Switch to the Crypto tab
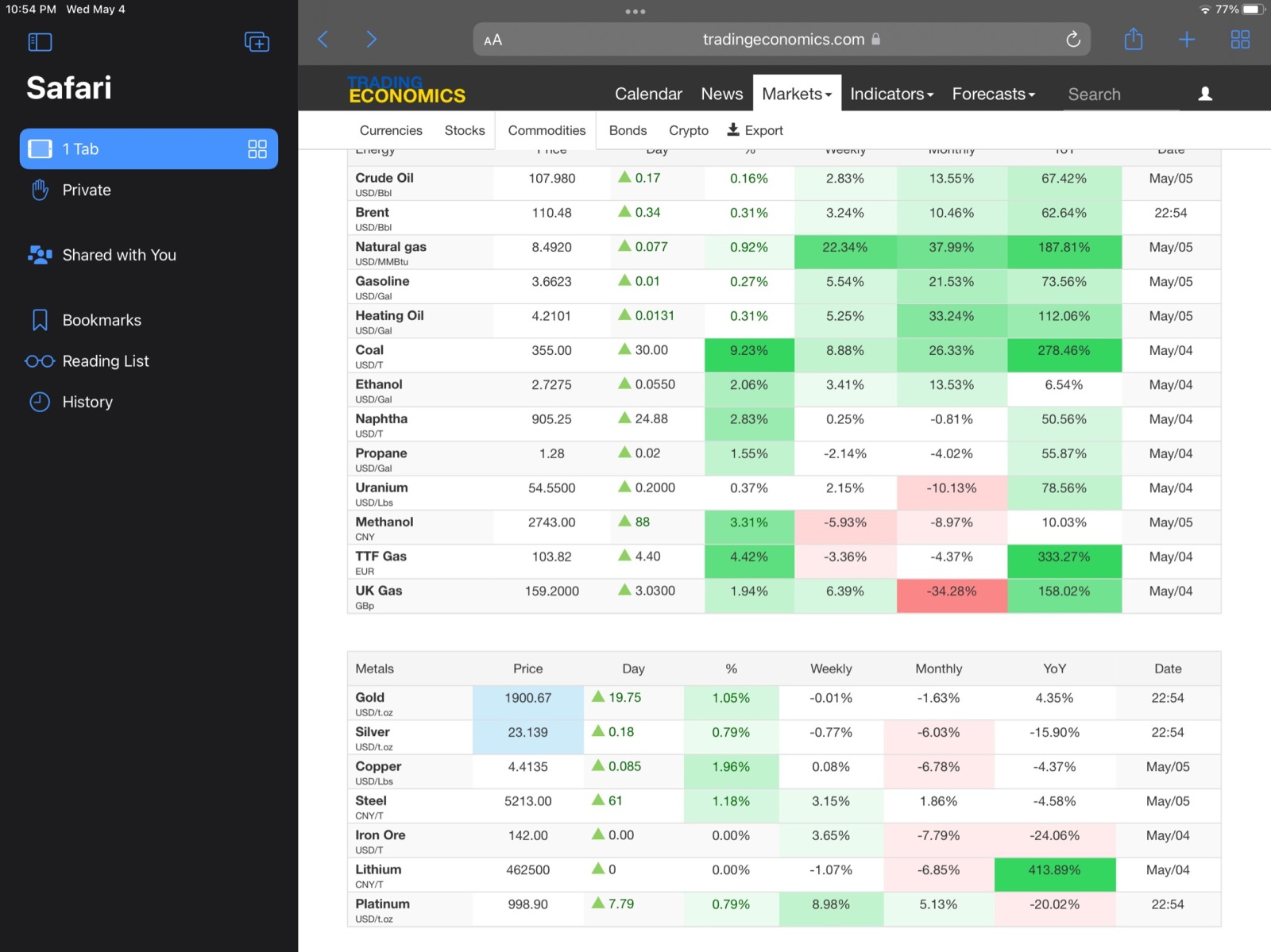The image size is (1271, 952). tap(688, 130)
